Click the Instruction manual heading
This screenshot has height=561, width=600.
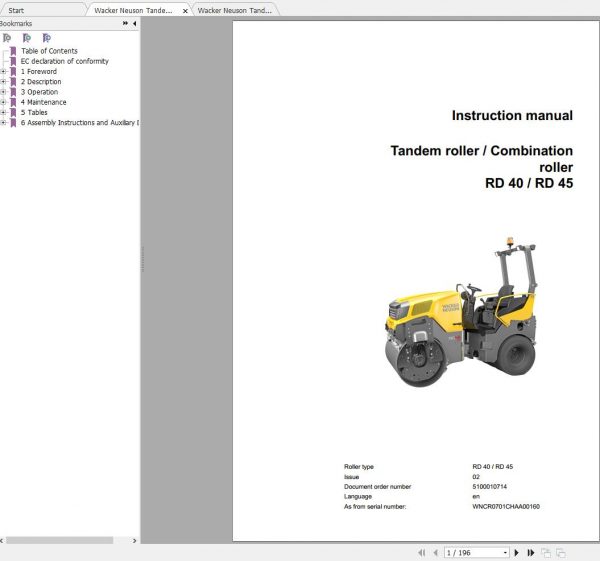tap(512, 116)
